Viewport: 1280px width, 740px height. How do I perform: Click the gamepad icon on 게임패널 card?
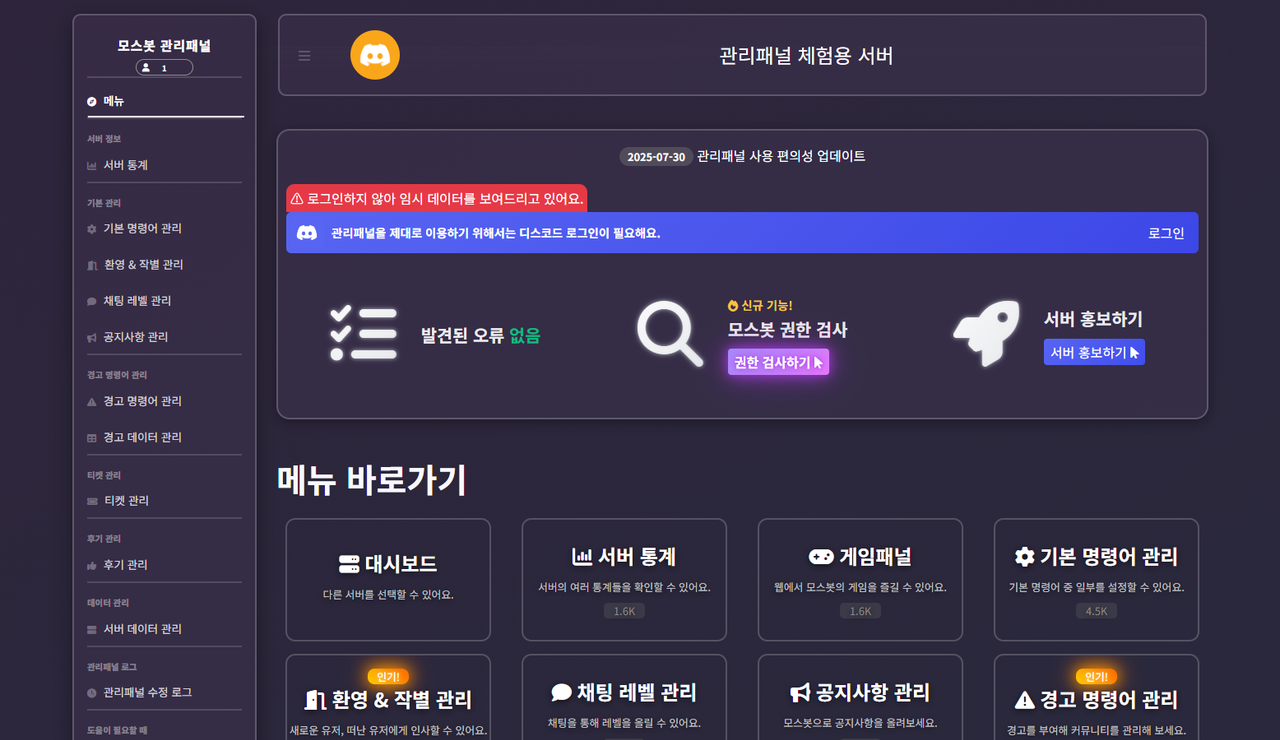click(x=821, y=557)
